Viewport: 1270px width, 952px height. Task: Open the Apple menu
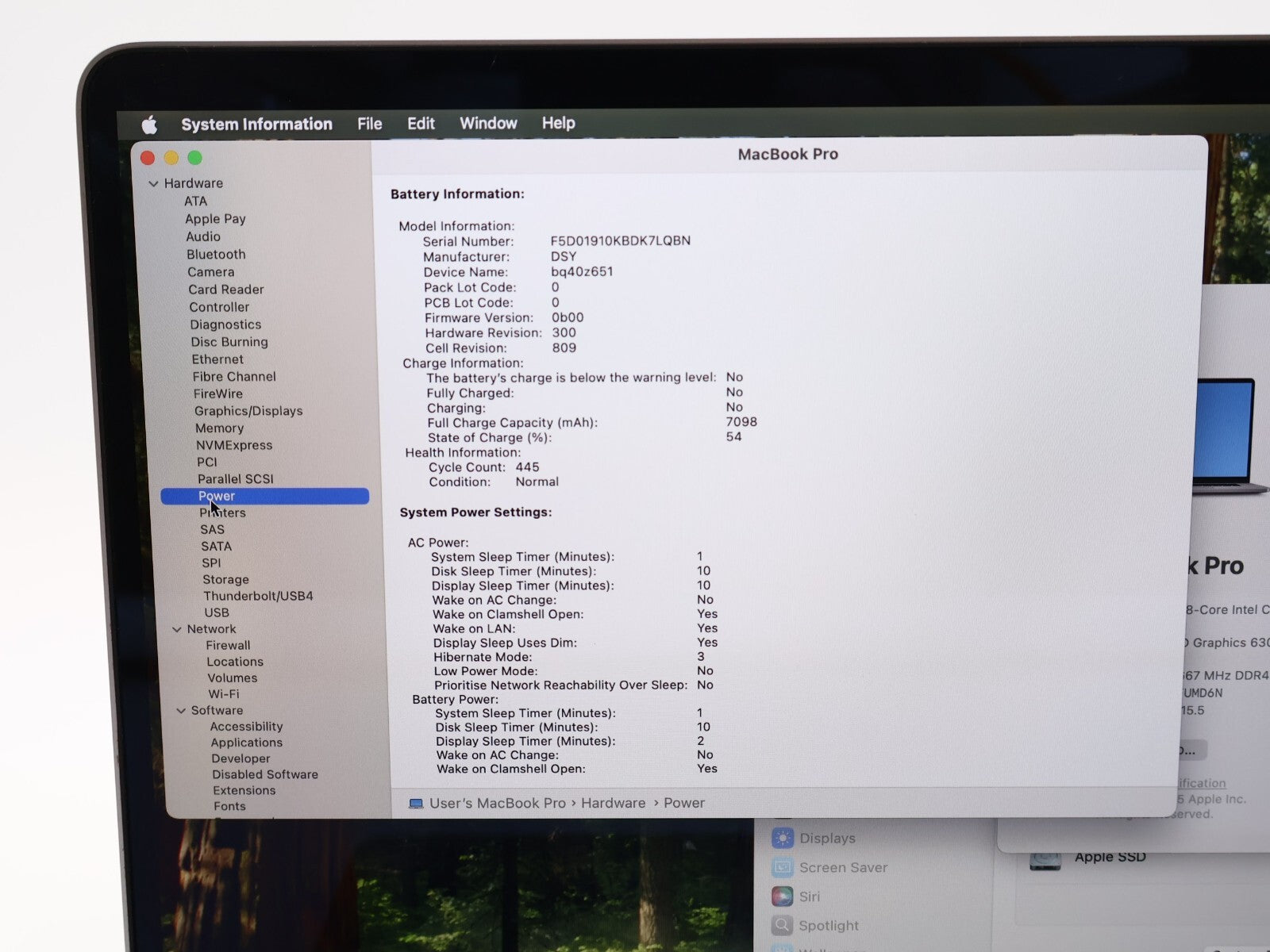click(x=149, y=125)
